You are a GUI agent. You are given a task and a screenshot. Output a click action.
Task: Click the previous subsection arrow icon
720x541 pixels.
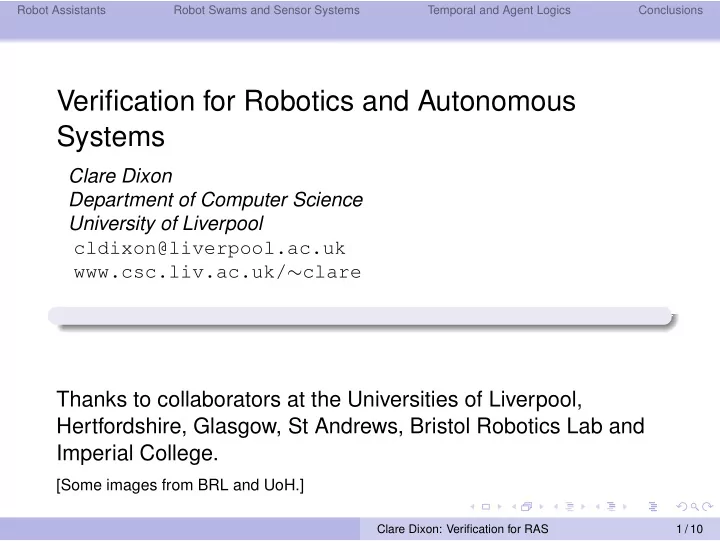click(556, 507)
